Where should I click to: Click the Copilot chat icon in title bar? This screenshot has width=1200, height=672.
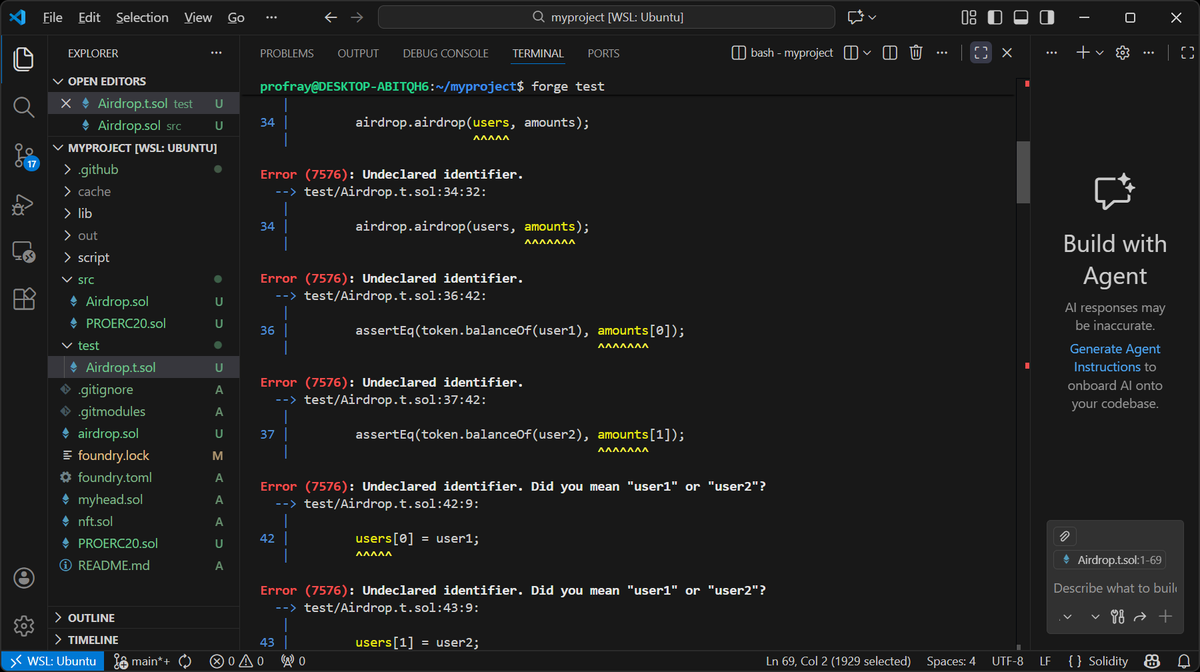[855, 17]
